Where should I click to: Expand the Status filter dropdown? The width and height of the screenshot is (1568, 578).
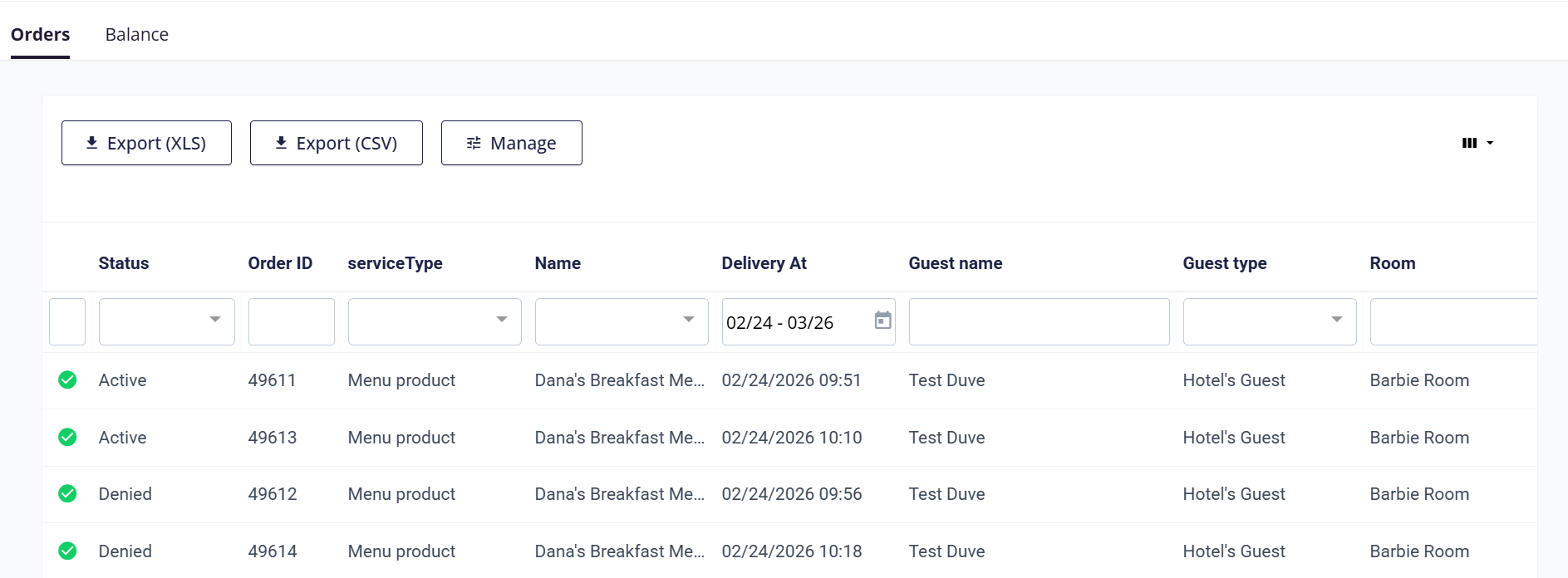click(215, 320)
